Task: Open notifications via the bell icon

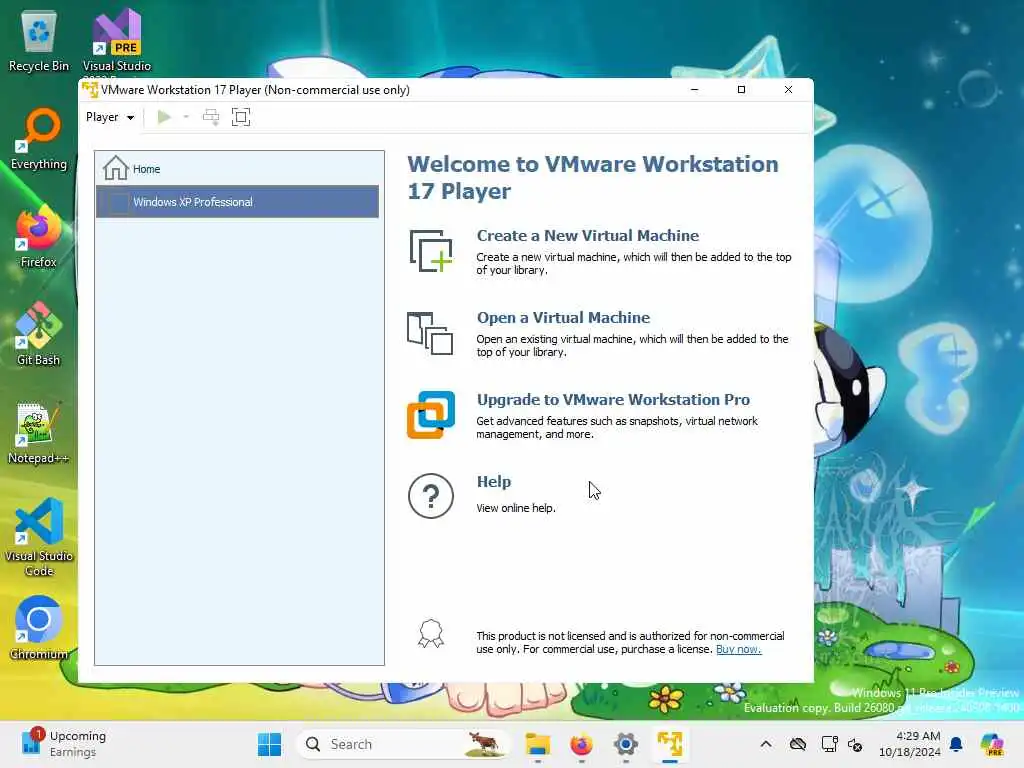Action: pyautogui.click(x=956, y=744)
